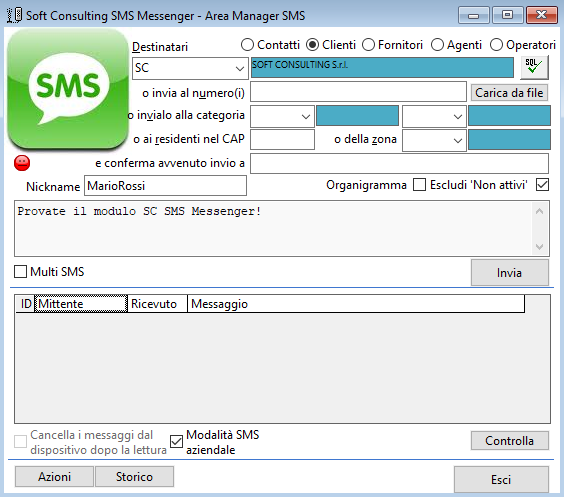The height and width of the screenshot is (497, 564).
Task: Click the blue field beside zona dropdown
Action: click(x=509, y=140)
